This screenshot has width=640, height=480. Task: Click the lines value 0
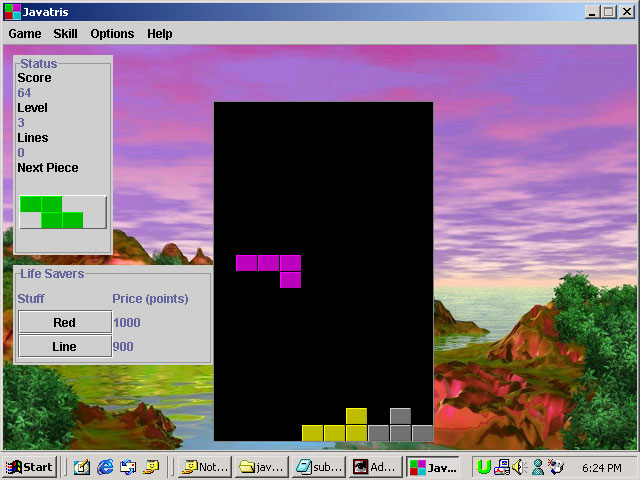point(21,153)
